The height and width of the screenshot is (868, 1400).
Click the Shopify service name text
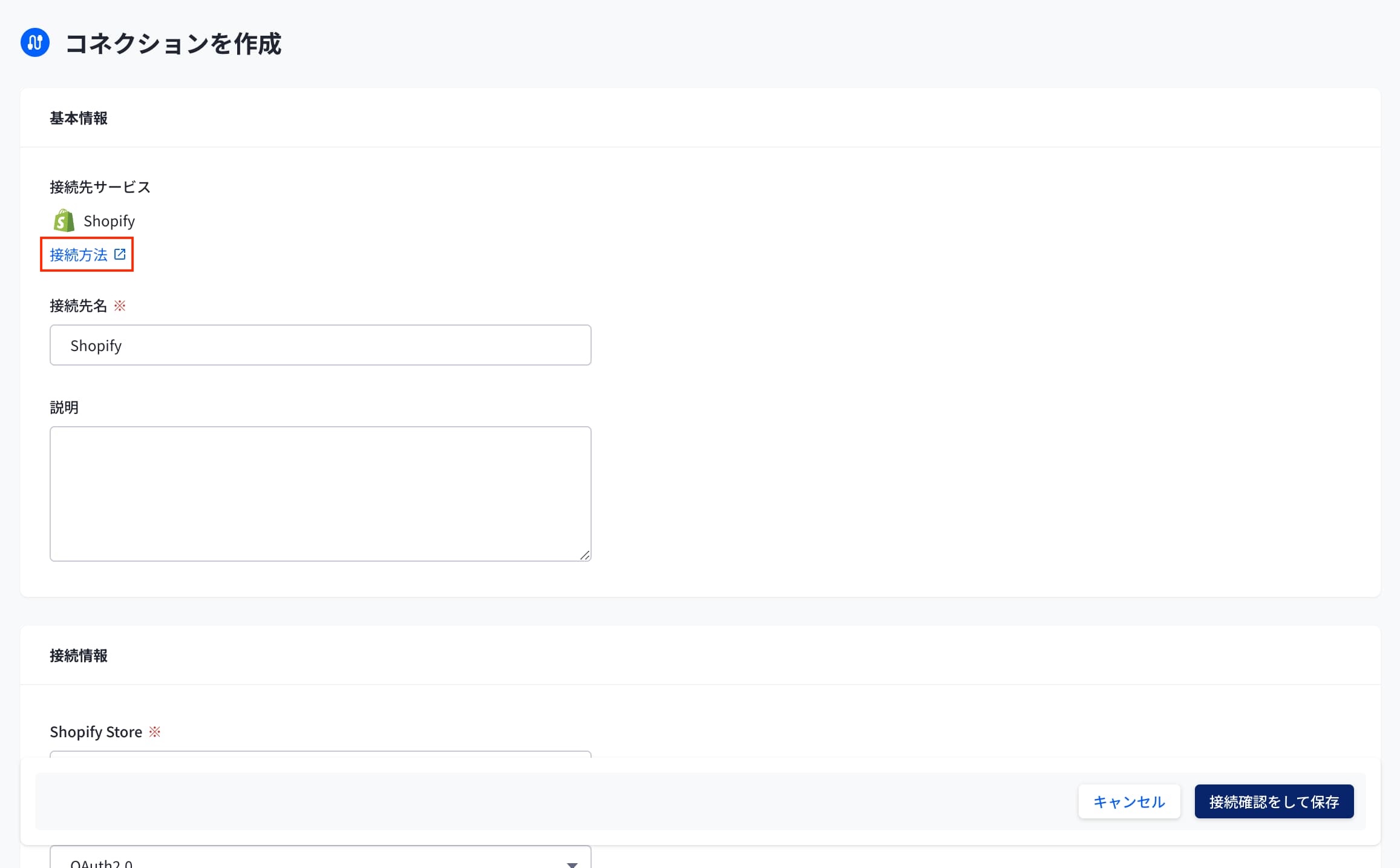[109, 221]
